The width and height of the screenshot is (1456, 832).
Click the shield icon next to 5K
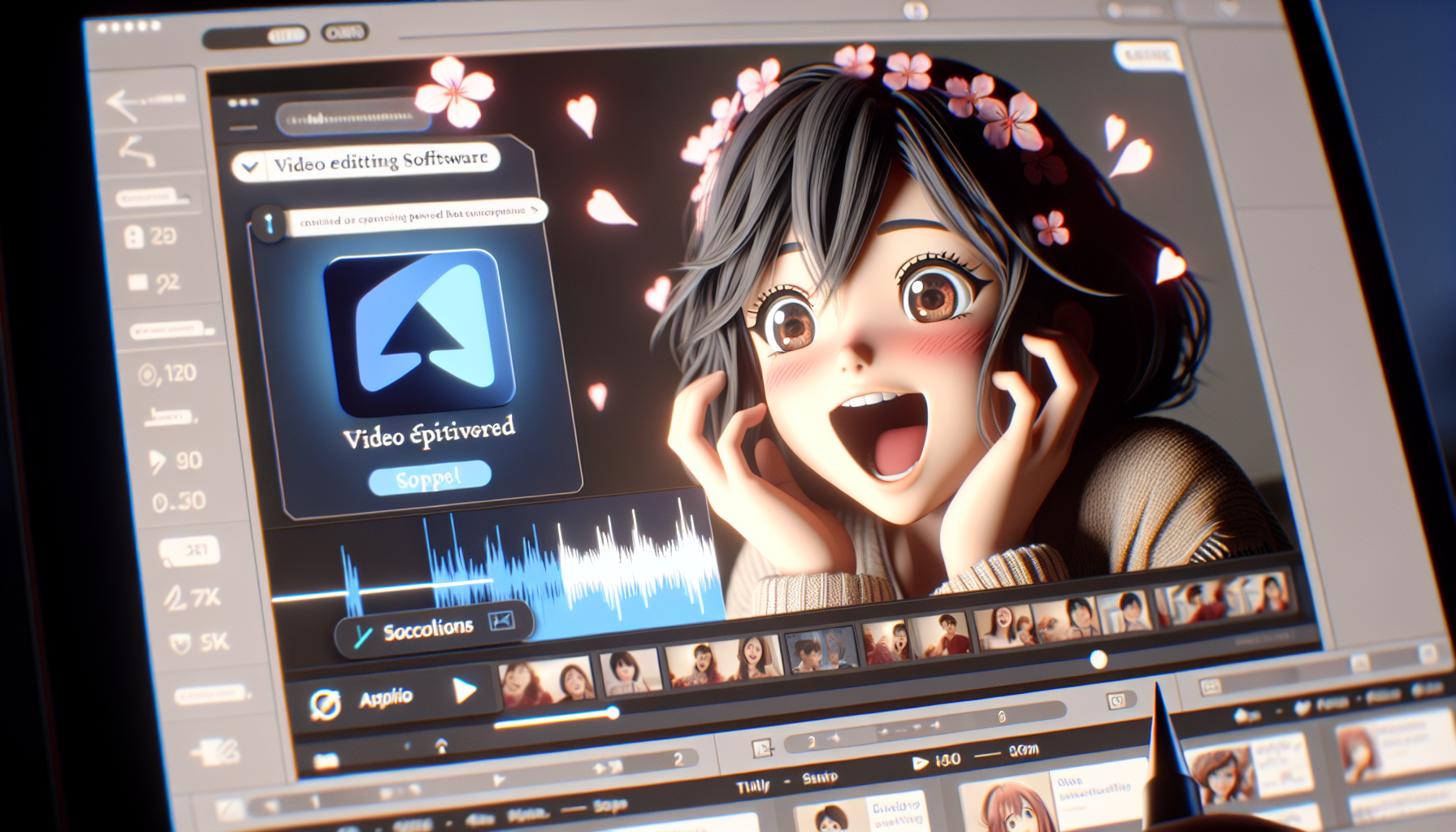pyautogui.click(x=179, y=644)
